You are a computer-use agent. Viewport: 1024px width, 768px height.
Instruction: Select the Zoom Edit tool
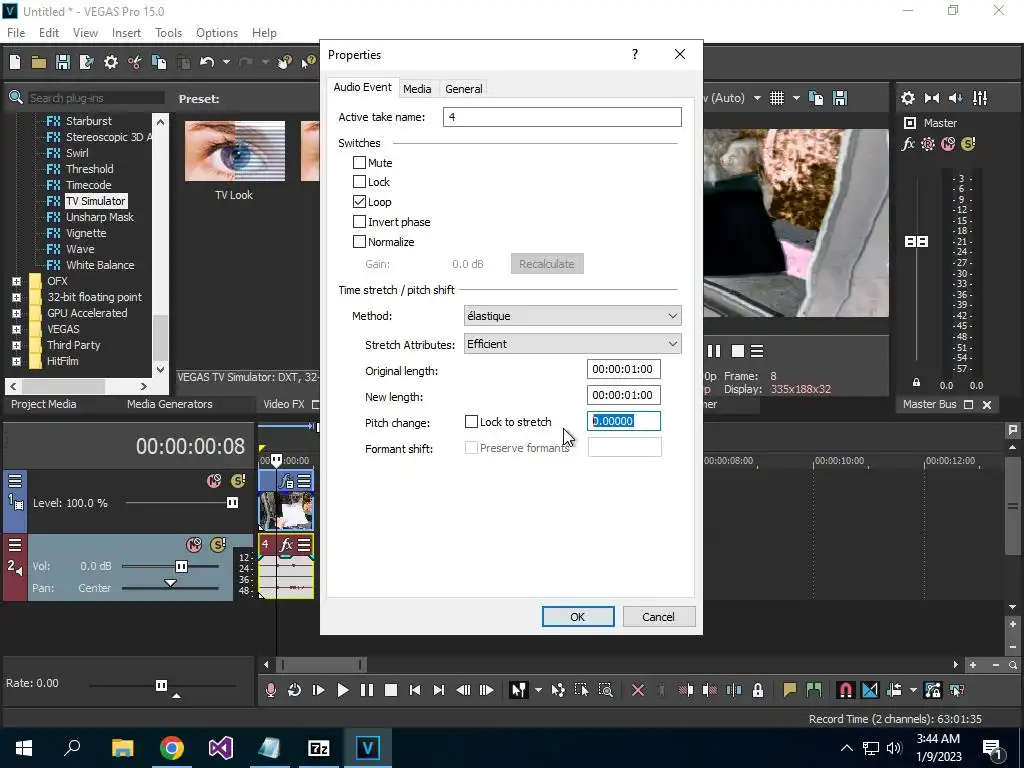click(605, 690)
